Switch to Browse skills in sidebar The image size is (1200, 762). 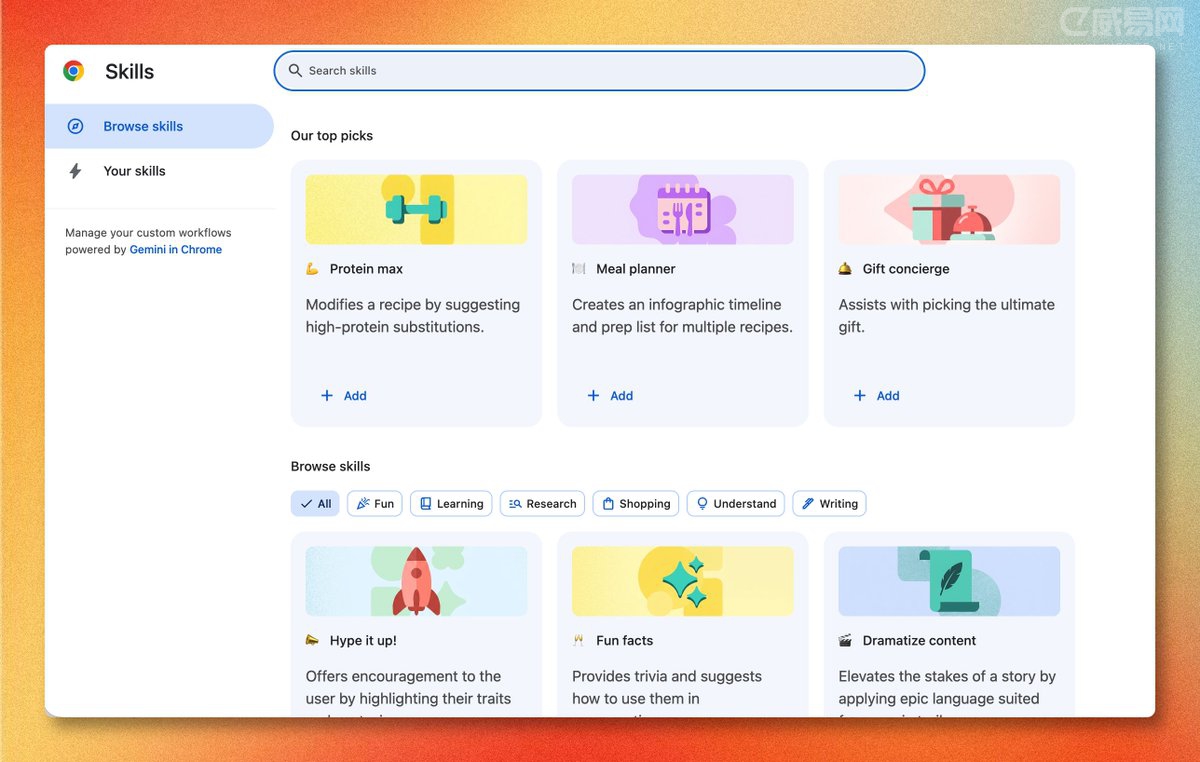click(x=143, y=126)
